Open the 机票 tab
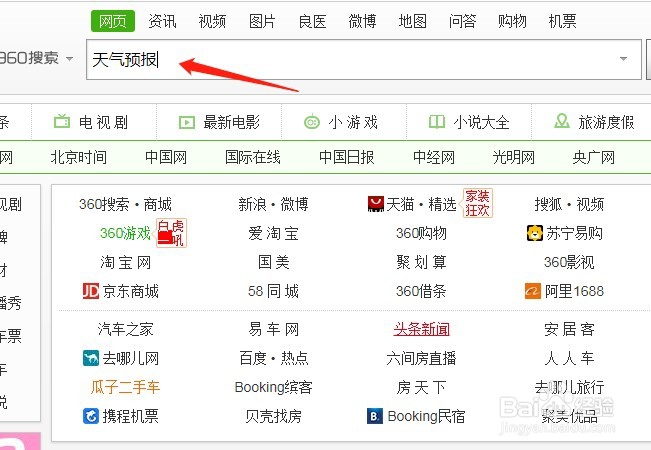 coord(562,21)
